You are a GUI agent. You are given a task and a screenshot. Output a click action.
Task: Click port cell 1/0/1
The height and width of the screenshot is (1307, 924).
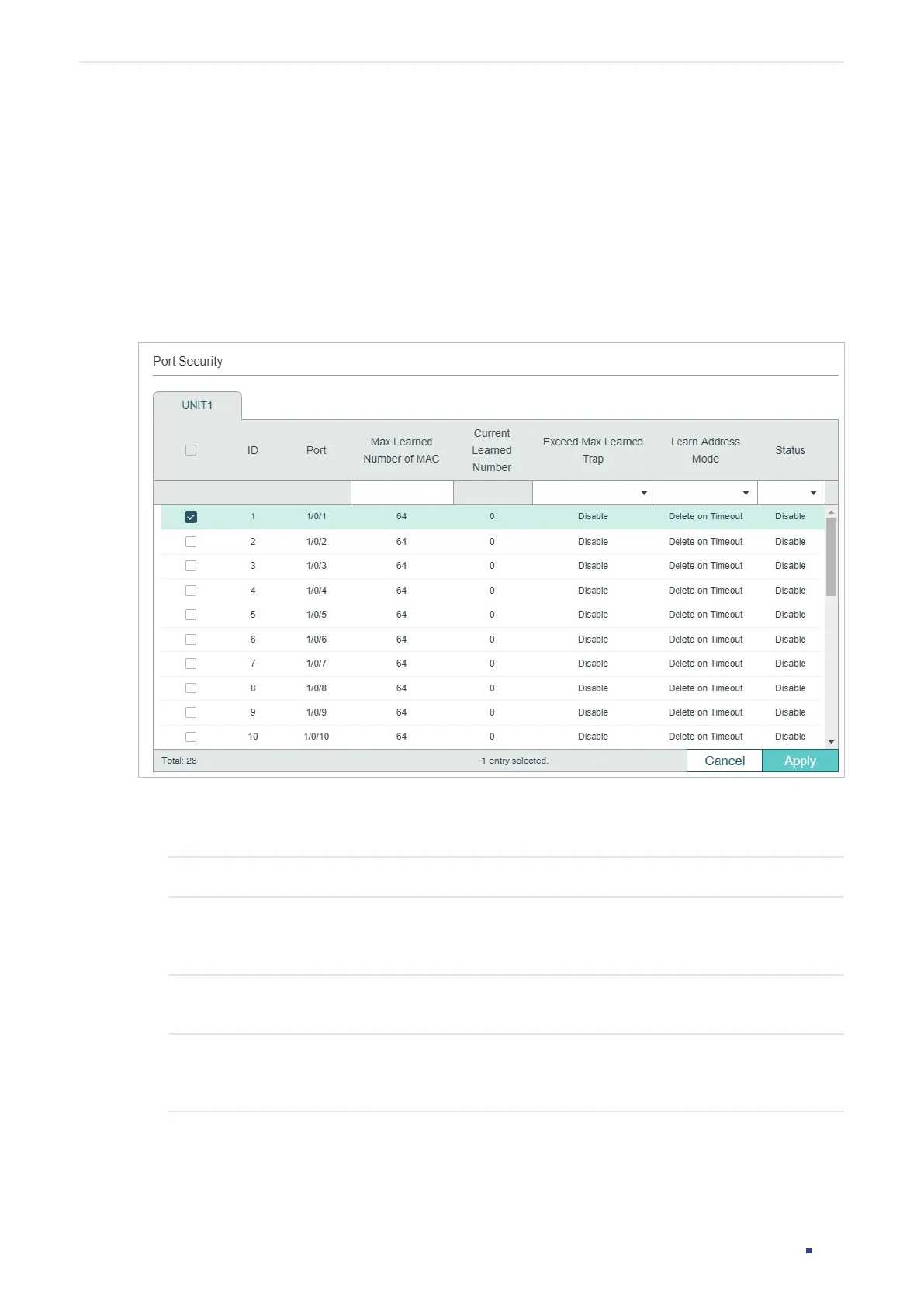(x=317, y=516)
